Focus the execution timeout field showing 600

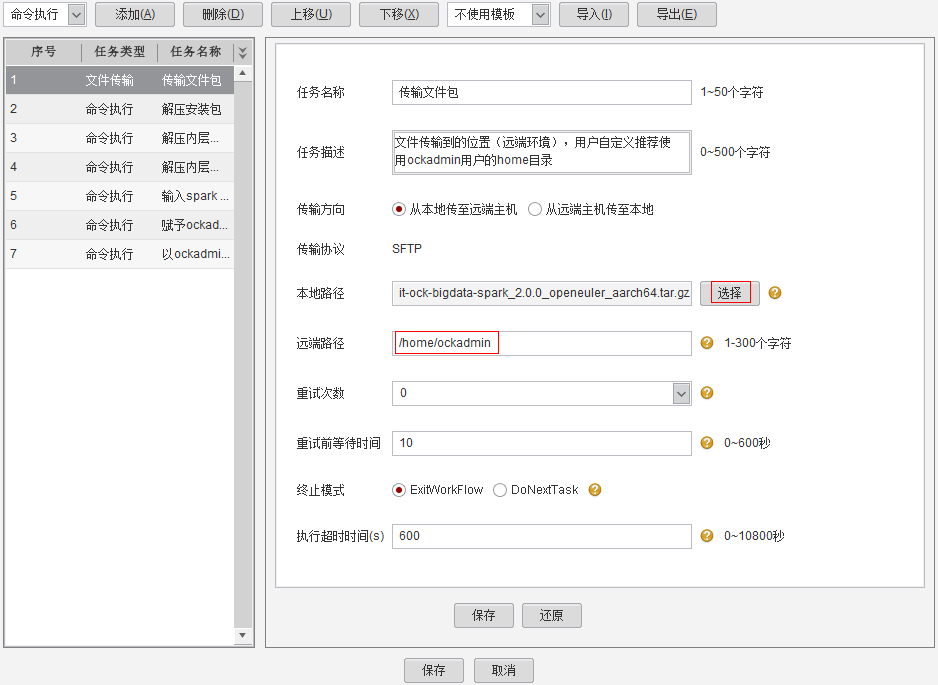(x=541, y=536)
